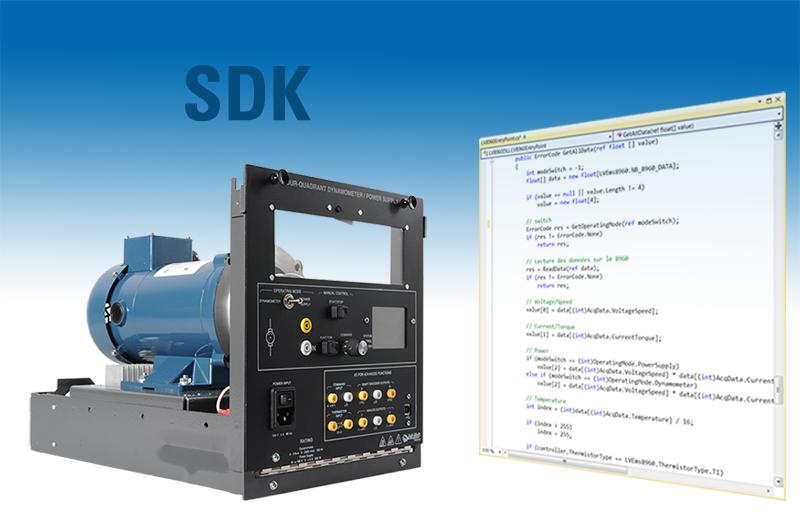Image resolution: width=800 pixels, height=523 pixels.
Task: Click the 'if (index > 255)' line
Action: 549,424
